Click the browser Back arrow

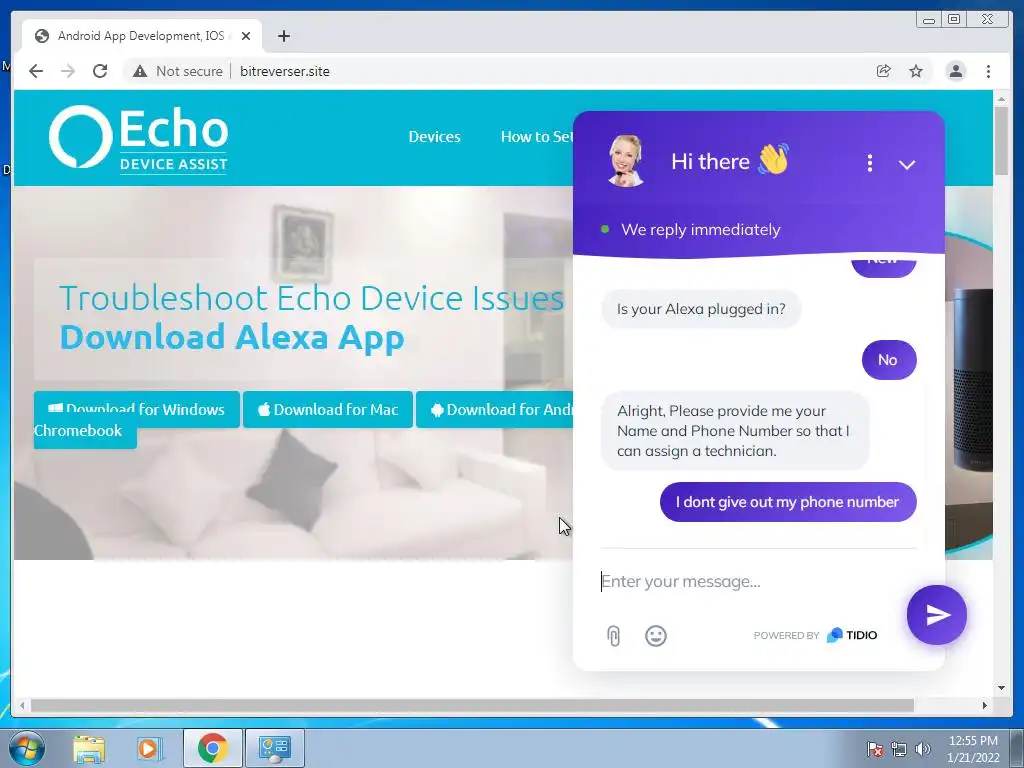tap(36, 71)
